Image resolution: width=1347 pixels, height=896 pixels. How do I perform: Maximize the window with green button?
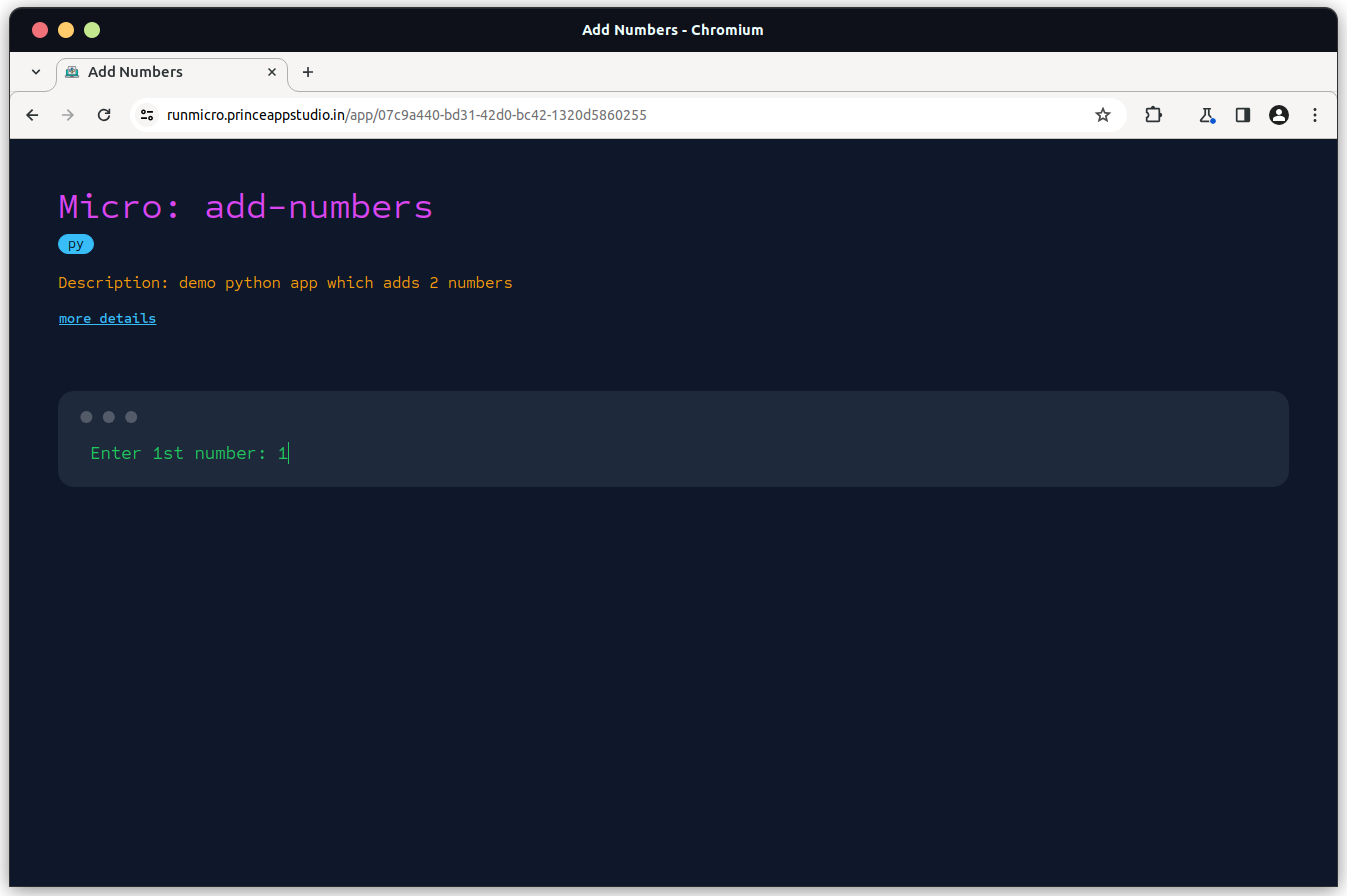point(92,30)
